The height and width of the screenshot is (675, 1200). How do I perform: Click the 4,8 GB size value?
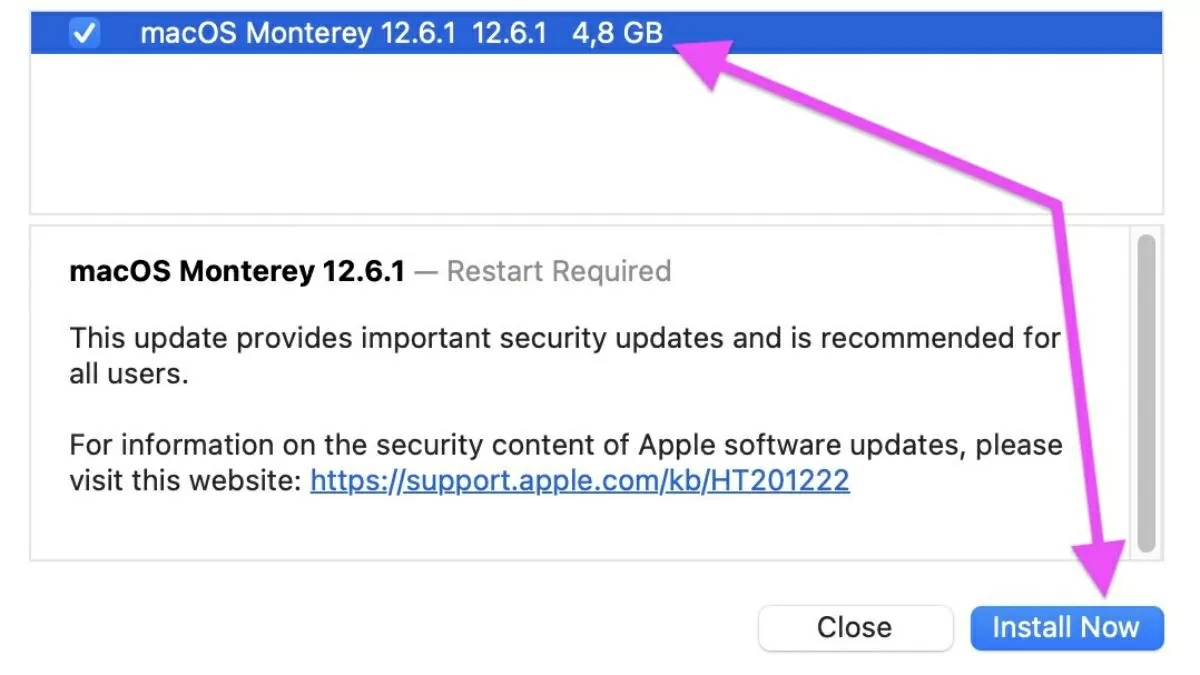(617, 33)
